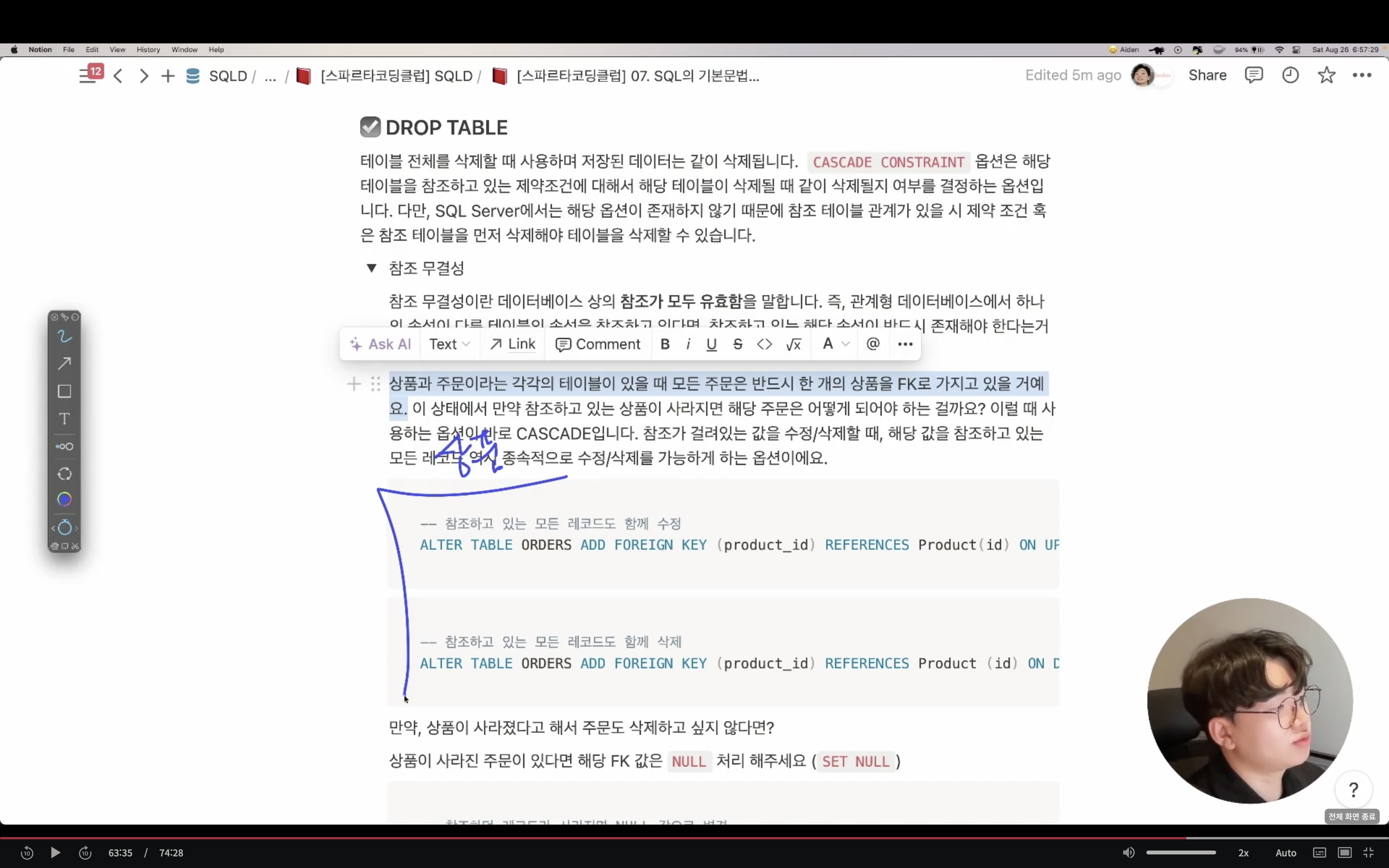
Task: Mute the video sound
Action: click(x=1129, y=852)
